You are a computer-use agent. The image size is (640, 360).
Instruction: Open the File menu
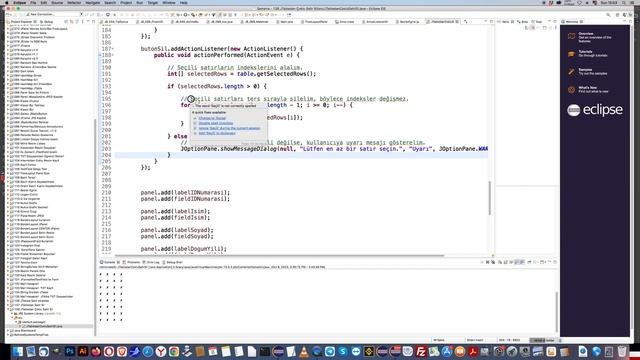pos(33,2)
